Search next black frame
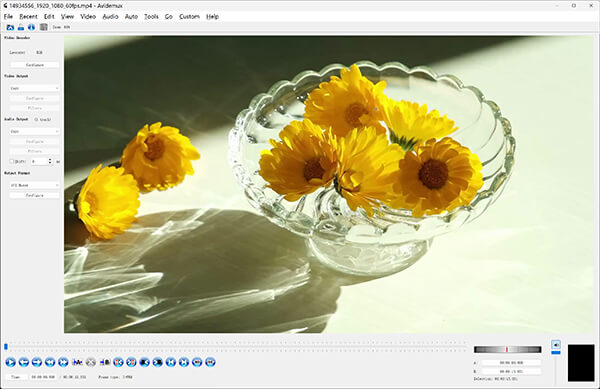The image size is (600, 389). coord(158,362)
